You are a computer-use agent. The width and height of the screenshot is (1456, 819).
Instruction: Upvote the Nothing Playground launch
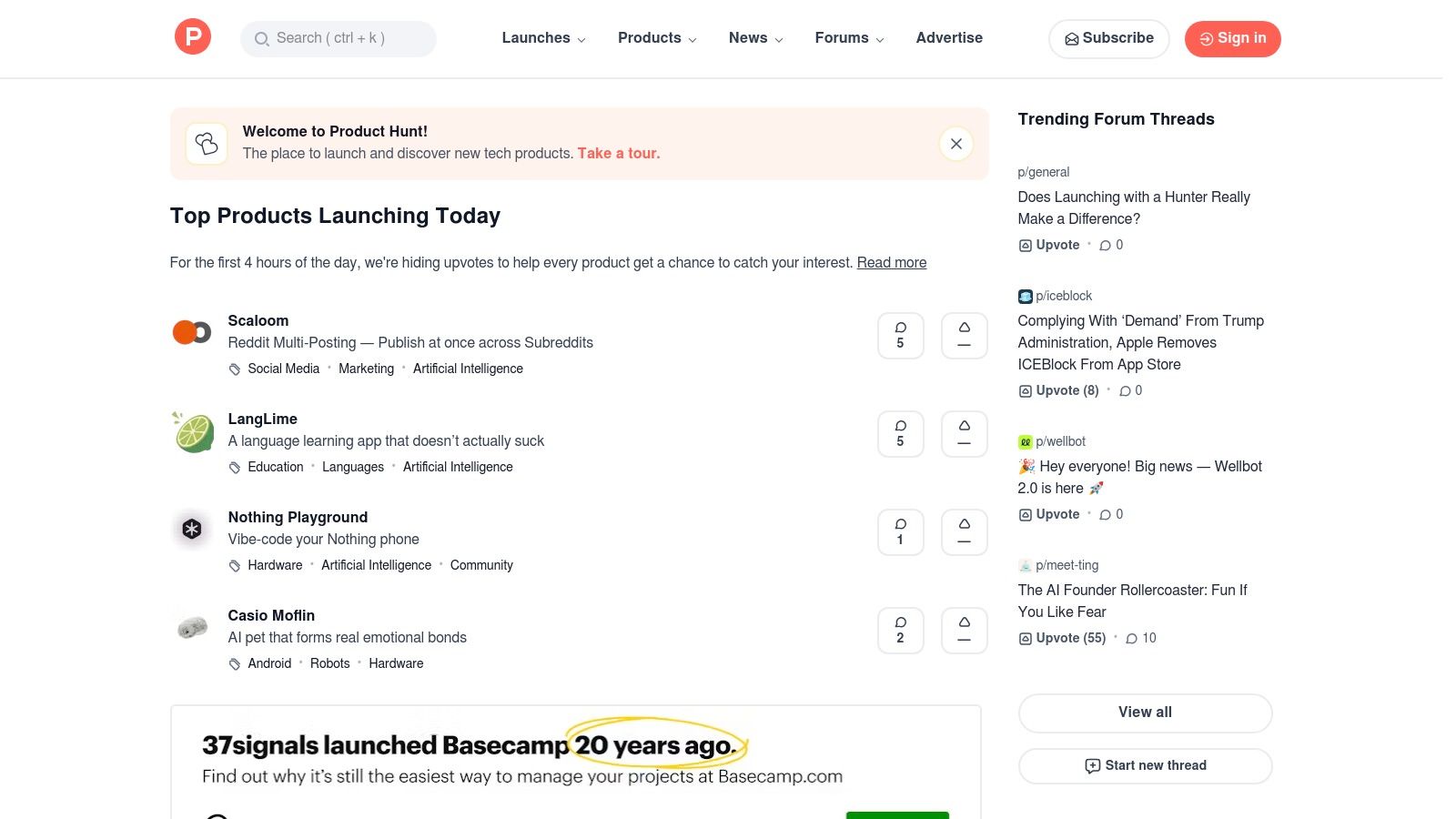(x=964, y=532)
